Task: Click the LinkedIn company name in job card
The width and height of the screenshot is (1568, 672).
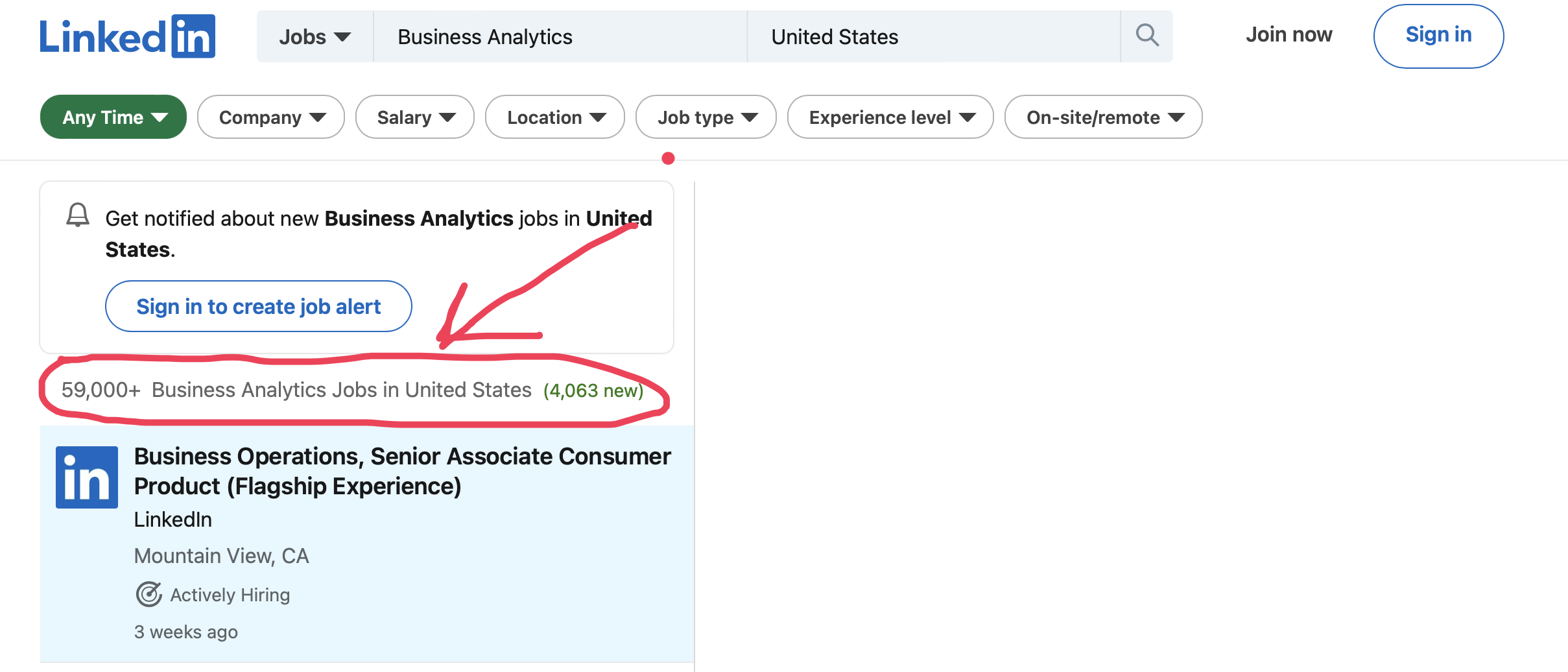Action: (x=173, y=520)
